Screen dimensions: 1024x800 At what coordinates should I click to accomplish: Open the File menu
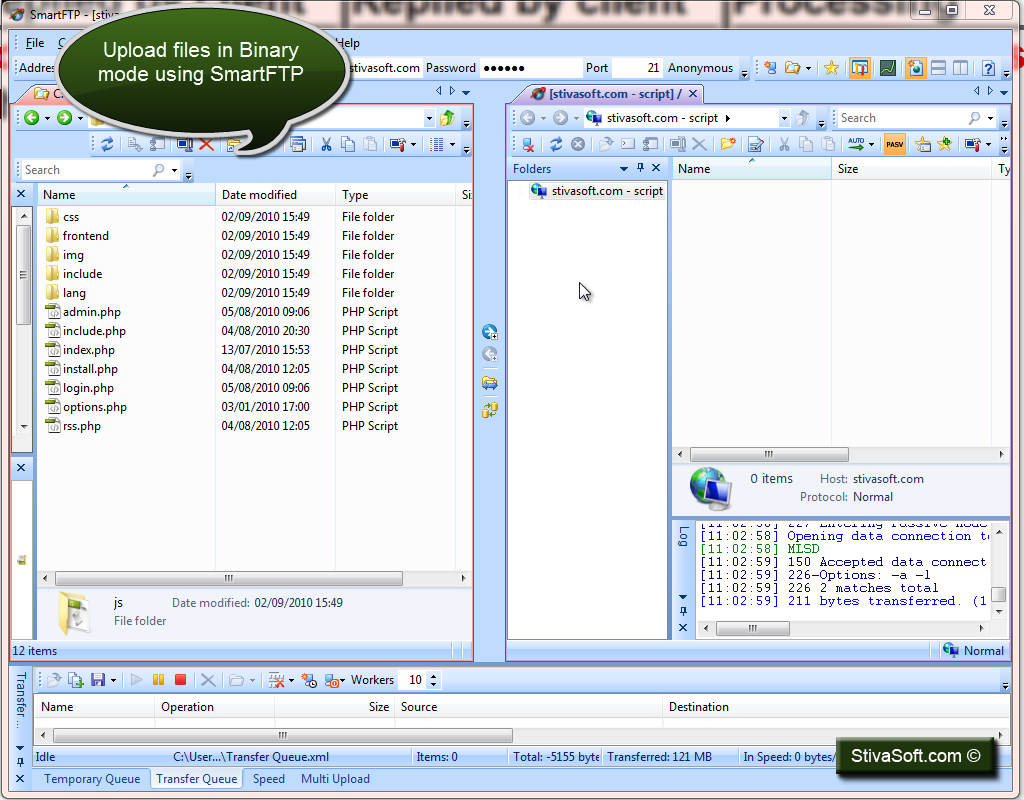(35, 43)
